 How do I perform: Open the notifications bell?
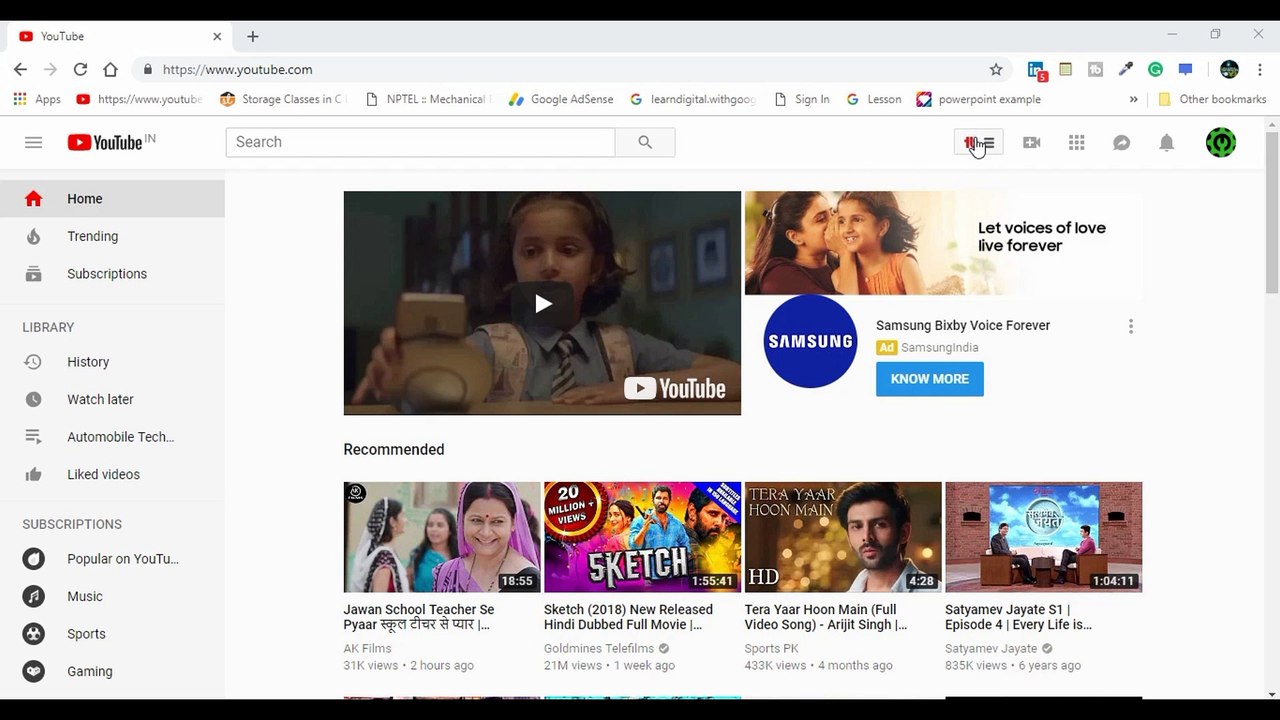[1167, 143]
